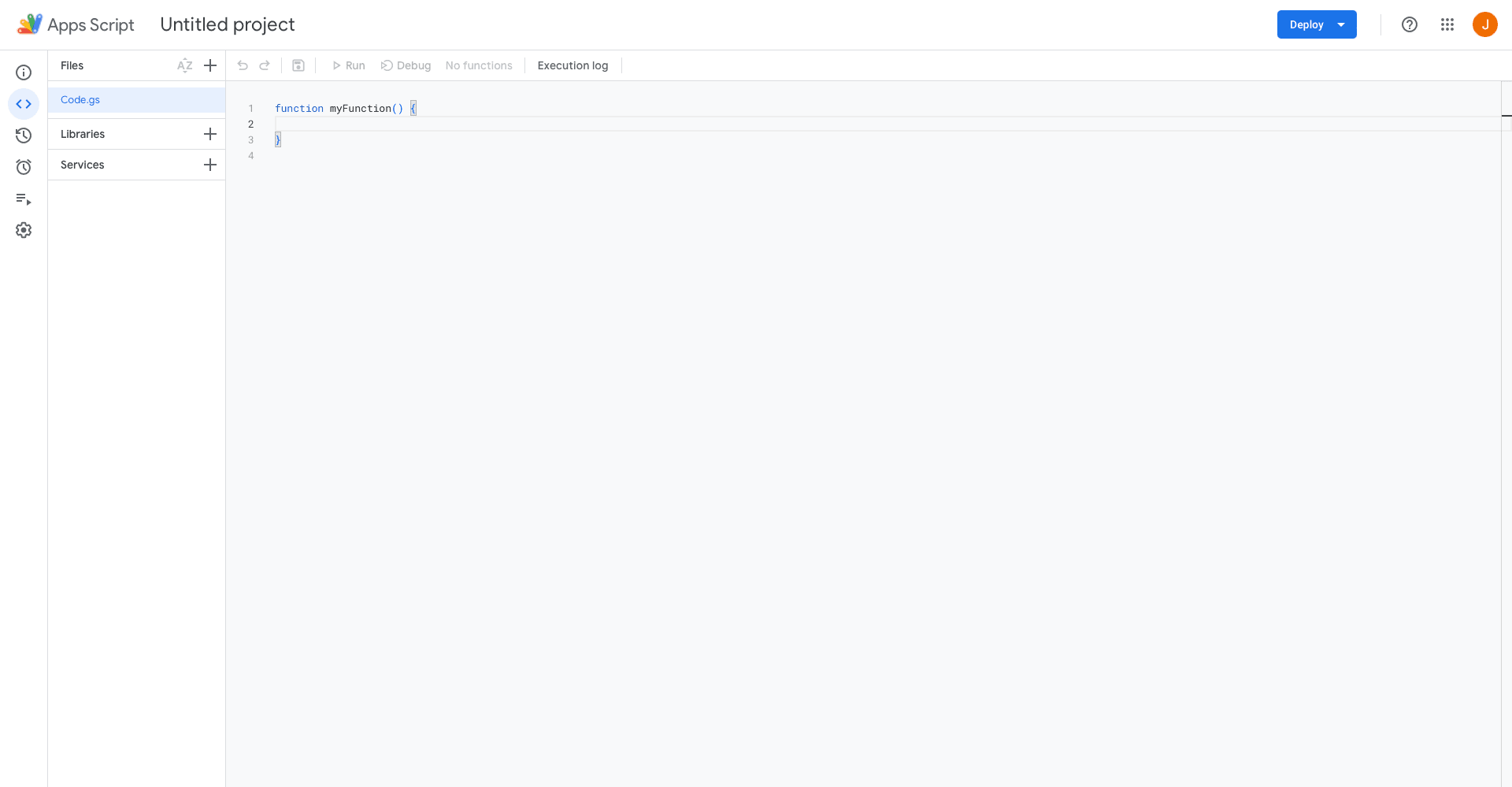The height and width of the screenshot is (787, 1512).
Task: Click the editor vertical scrollbar track
Action: [1506, 433]
